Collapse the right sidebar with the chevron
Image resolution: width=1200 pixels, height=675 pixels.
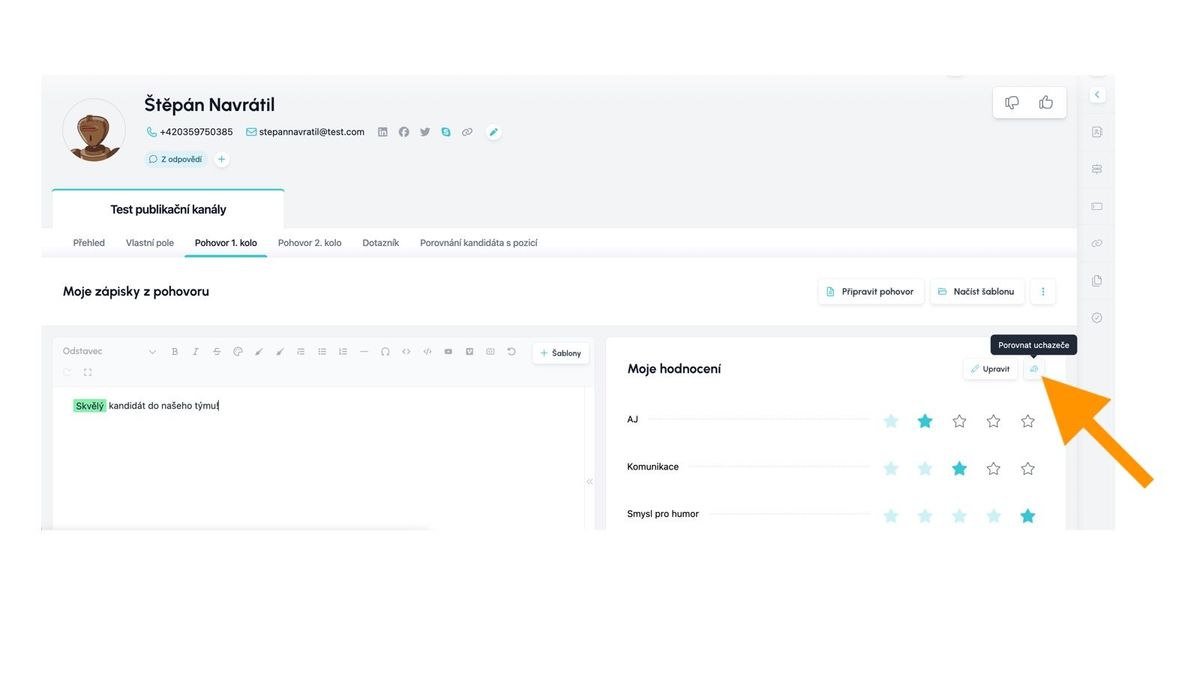1097,95
